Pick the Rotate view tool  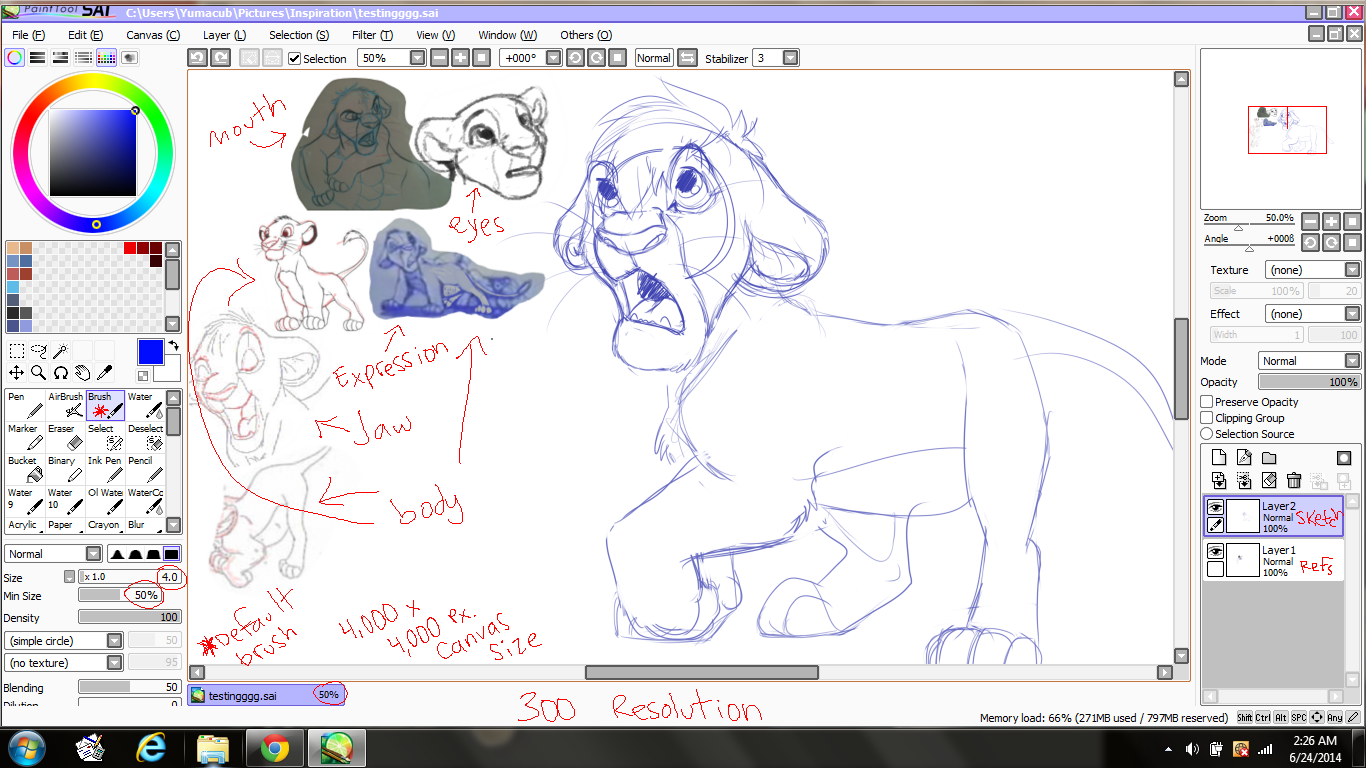pos(60,373)
